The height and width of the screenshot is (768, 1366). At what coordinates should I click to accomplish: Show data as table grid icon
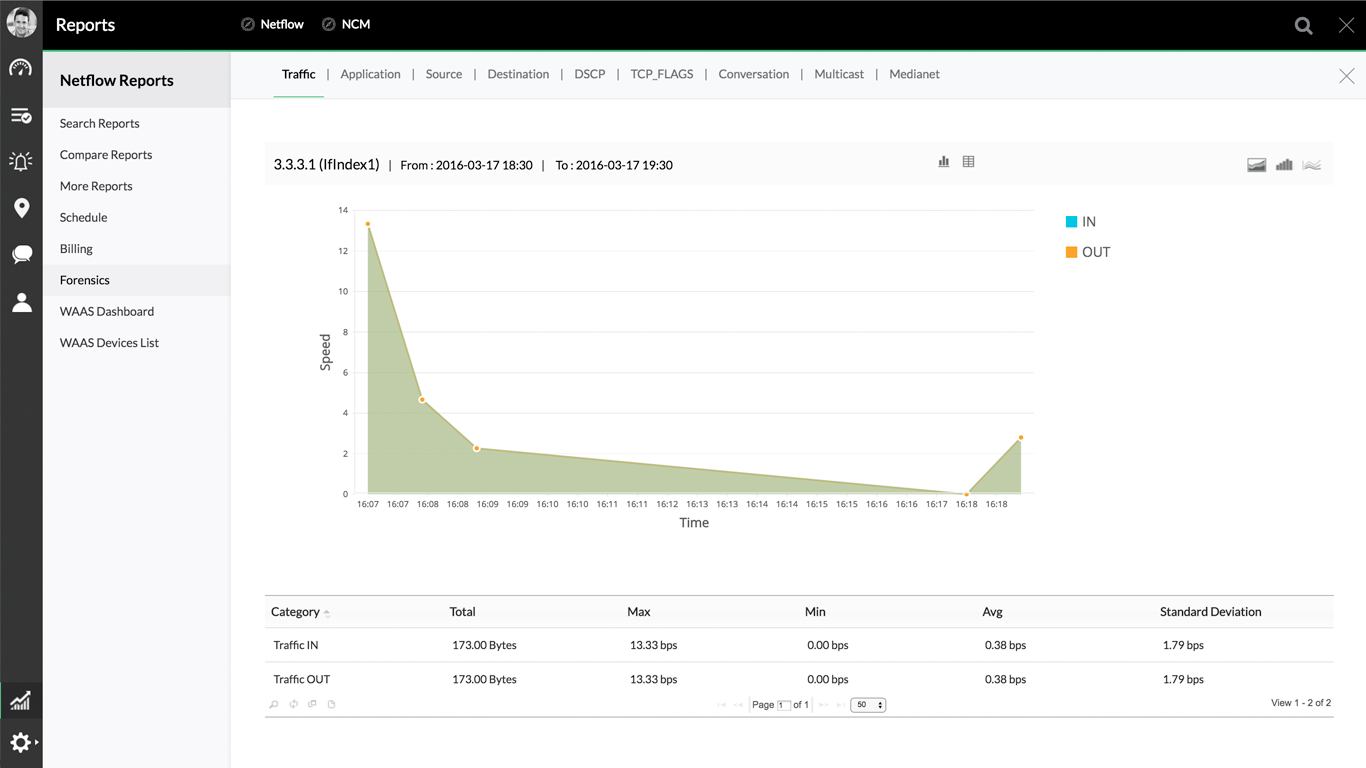click(x=968, y=162)
